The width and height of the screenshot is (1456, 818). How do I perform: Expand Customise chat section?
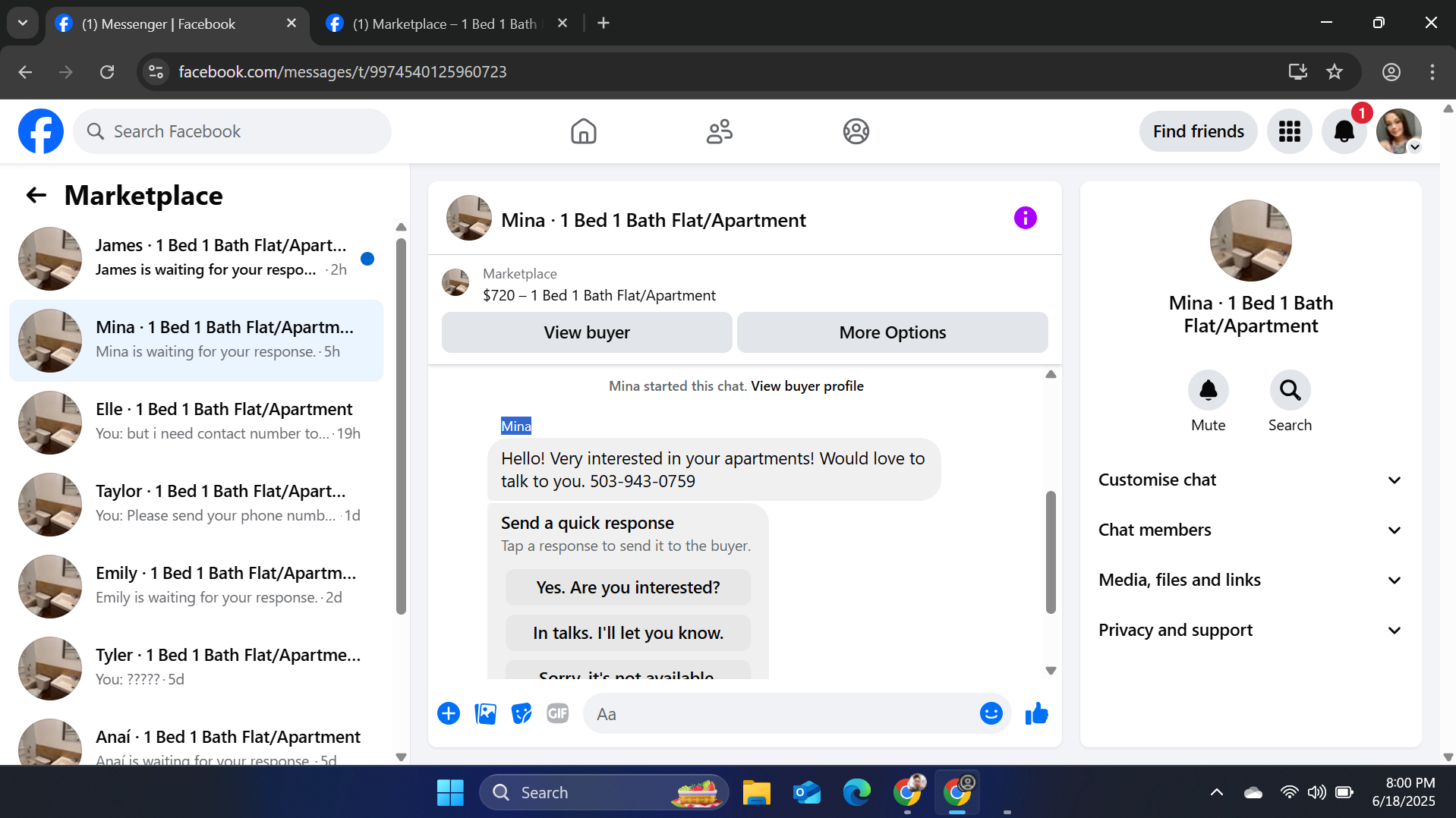click(1250, 480)
